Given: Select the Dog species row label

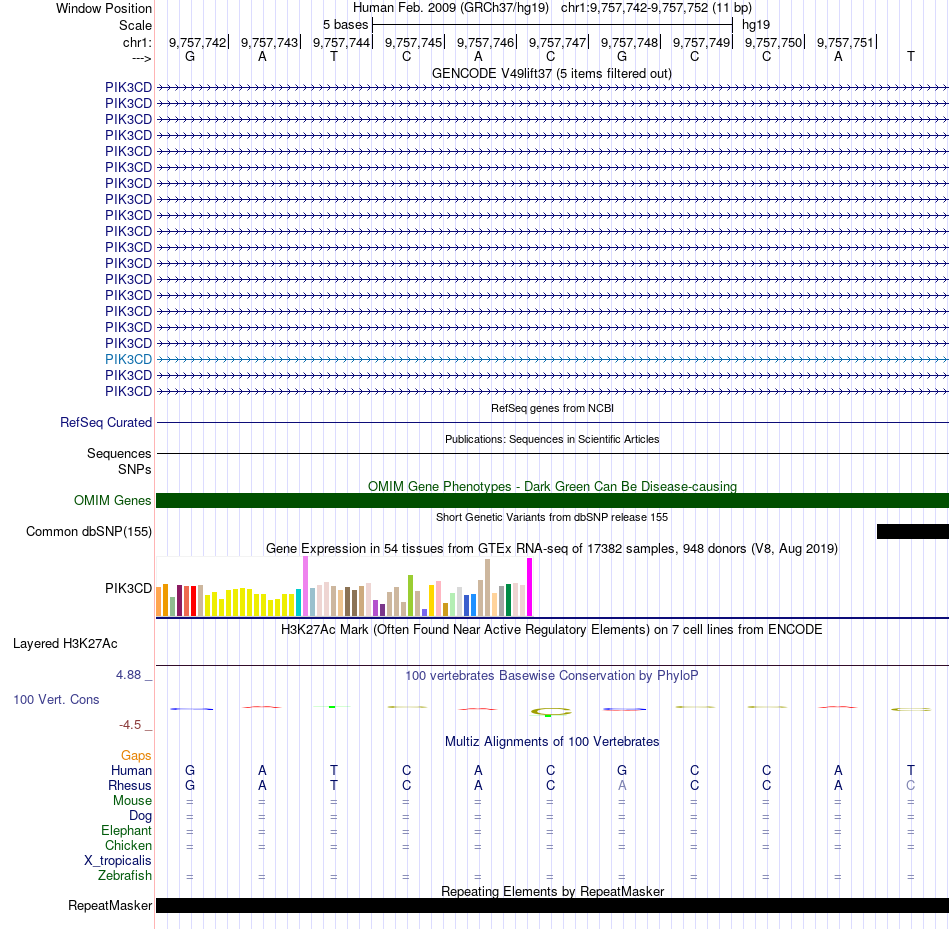Looking at the screenshot, I should (140, 816).
